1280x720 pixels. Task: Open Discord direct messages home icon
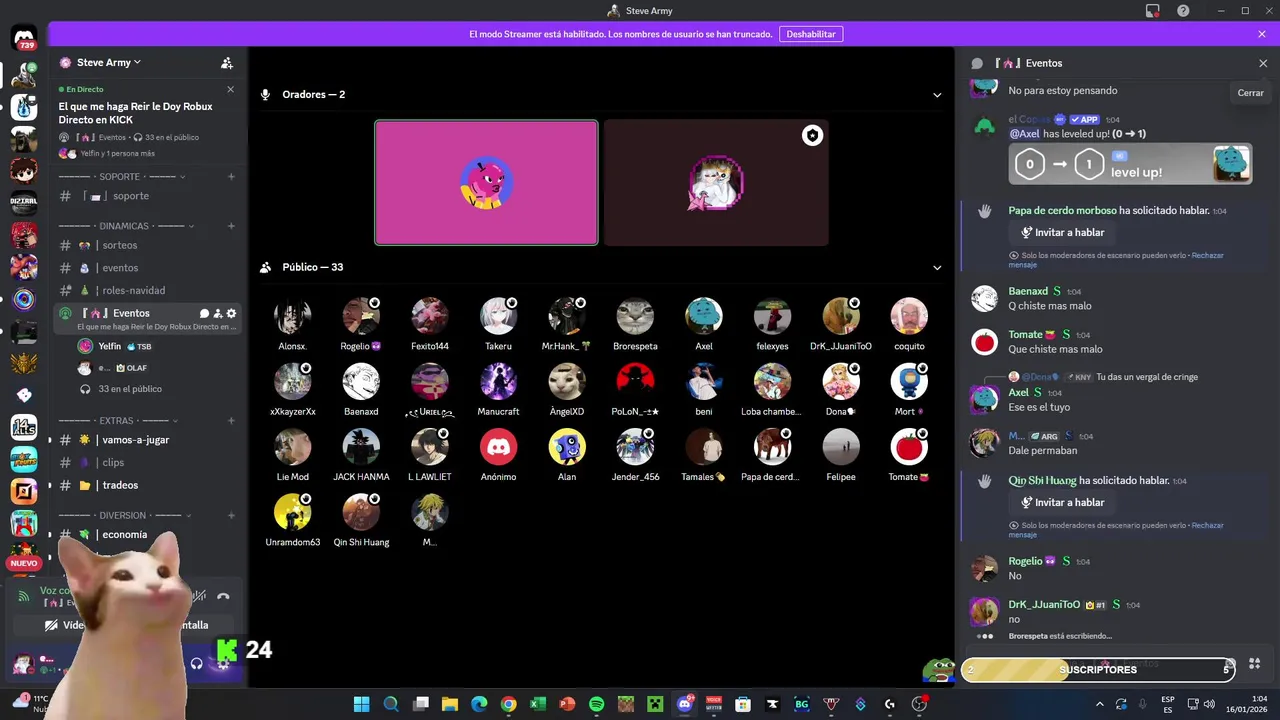[24, 40]
